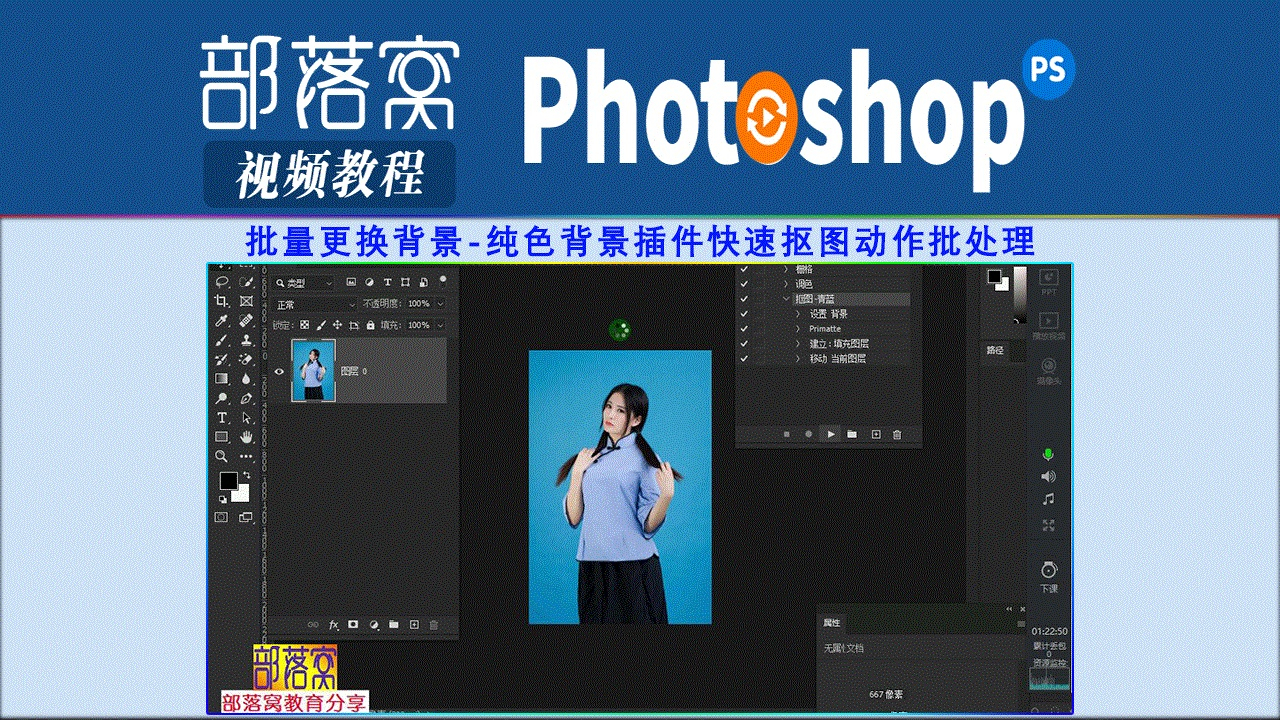Toggle lock position

[338, 325]
